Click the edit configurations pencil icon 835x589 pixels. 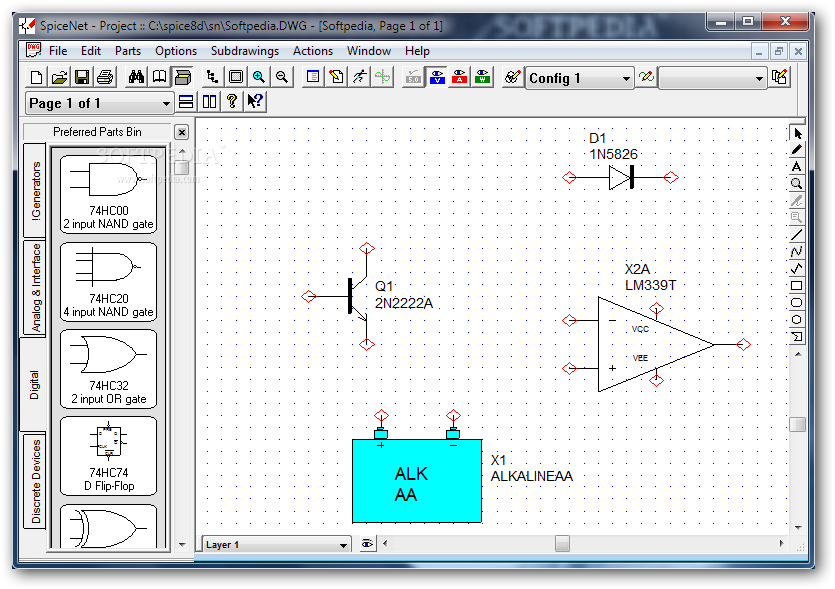[512, 78]
